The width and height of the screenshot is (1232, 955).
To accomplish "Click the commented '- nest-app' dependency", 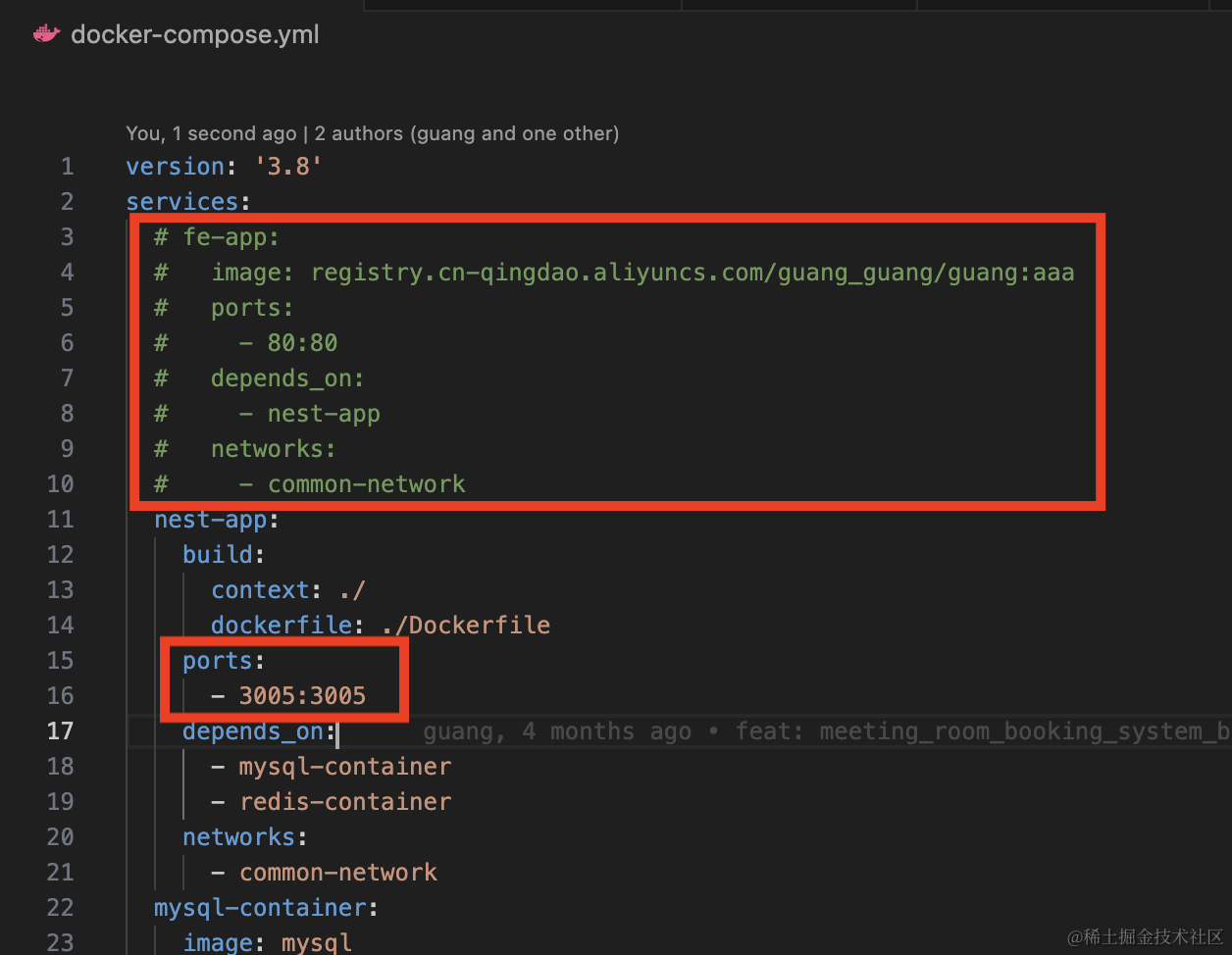I will [310, 414].
